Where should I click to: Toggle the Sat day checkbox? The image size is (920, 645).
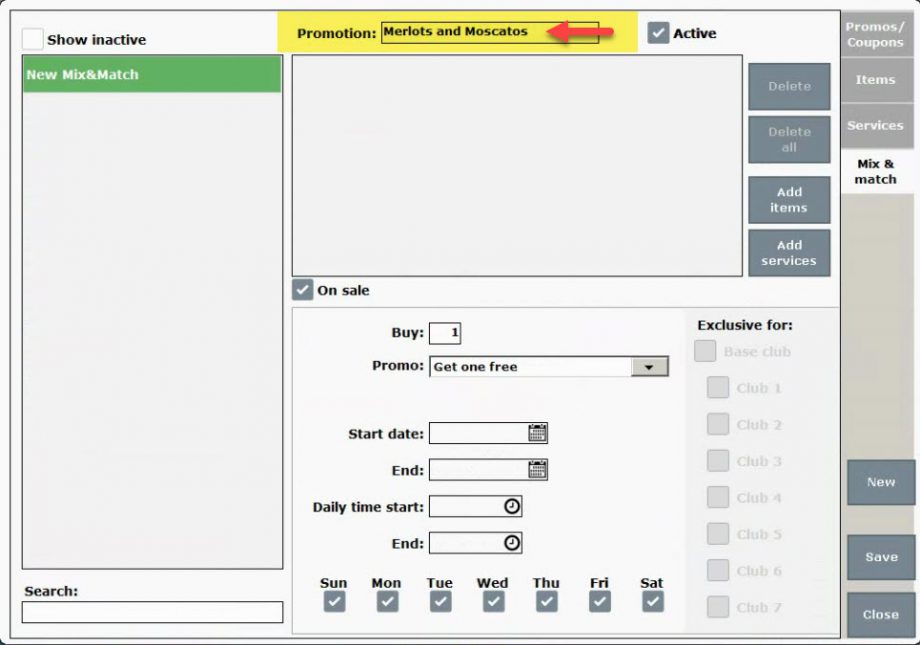coord(652,602)
